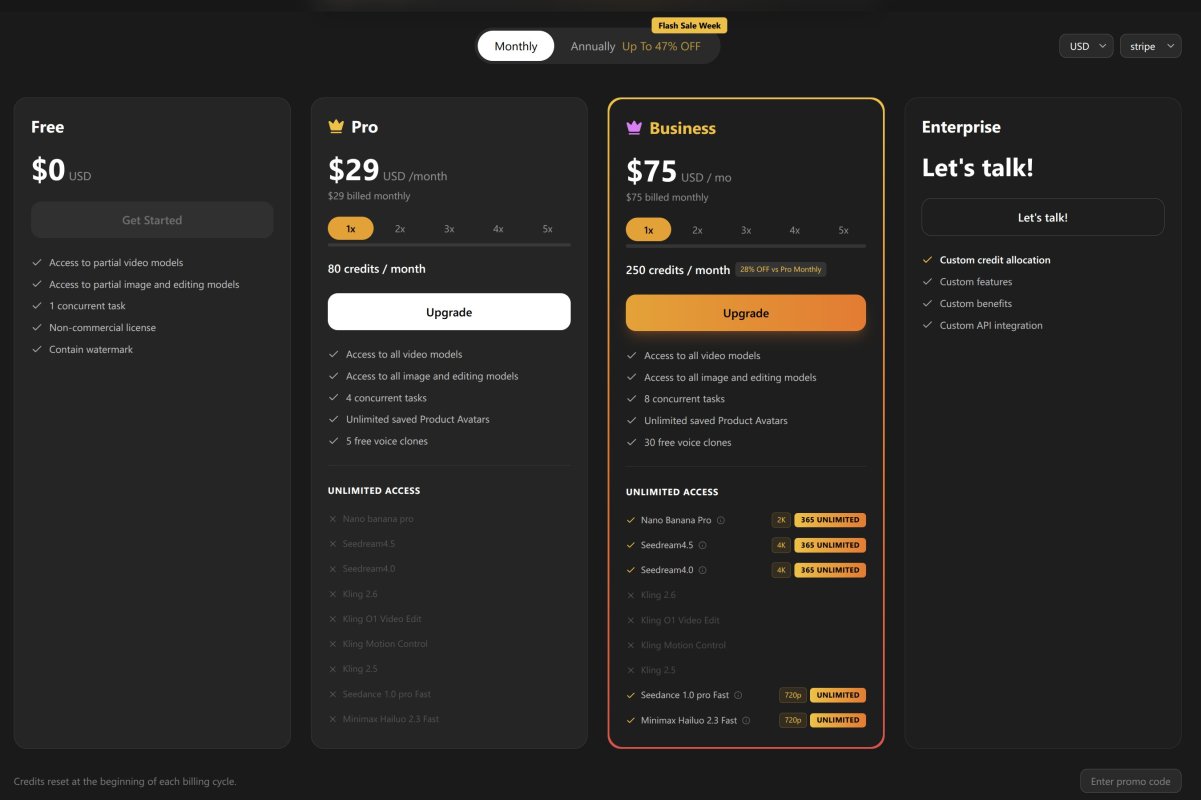Click the info icon beside Seedream4.5
Screen dimensions: 1201x800
coord(702,545)
